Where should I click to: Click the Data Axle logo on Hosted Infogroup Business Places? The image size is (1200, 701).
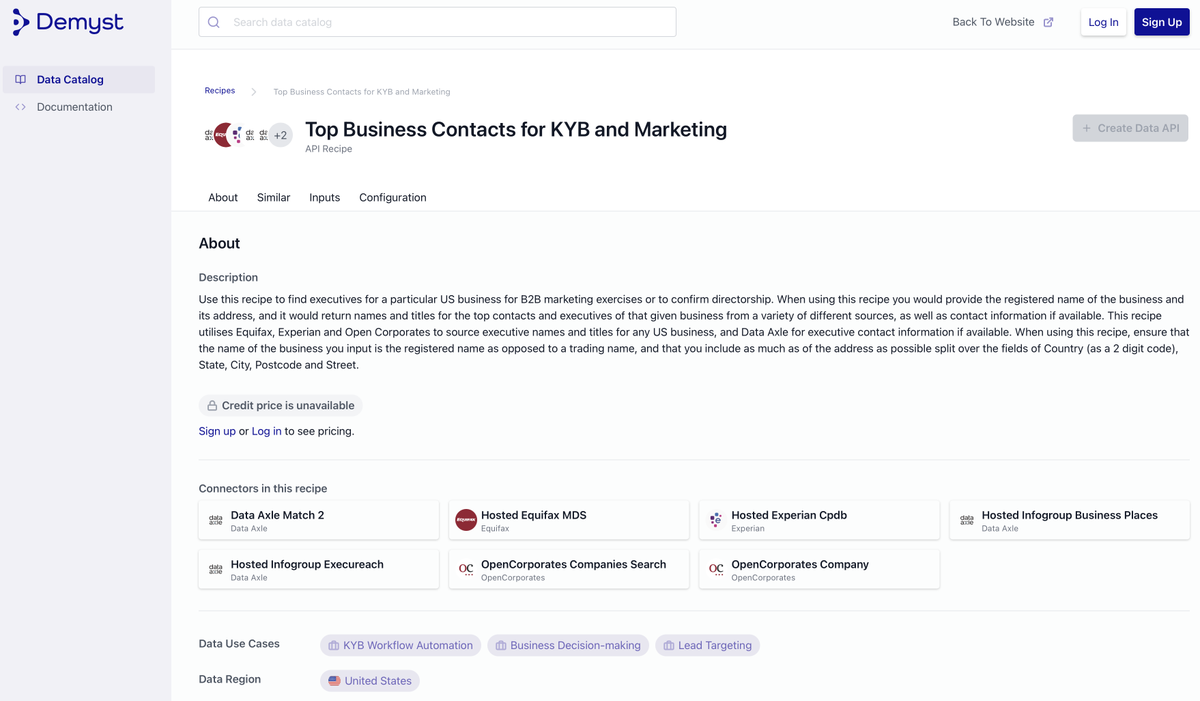pyautogui.click(x=966, y=520)
